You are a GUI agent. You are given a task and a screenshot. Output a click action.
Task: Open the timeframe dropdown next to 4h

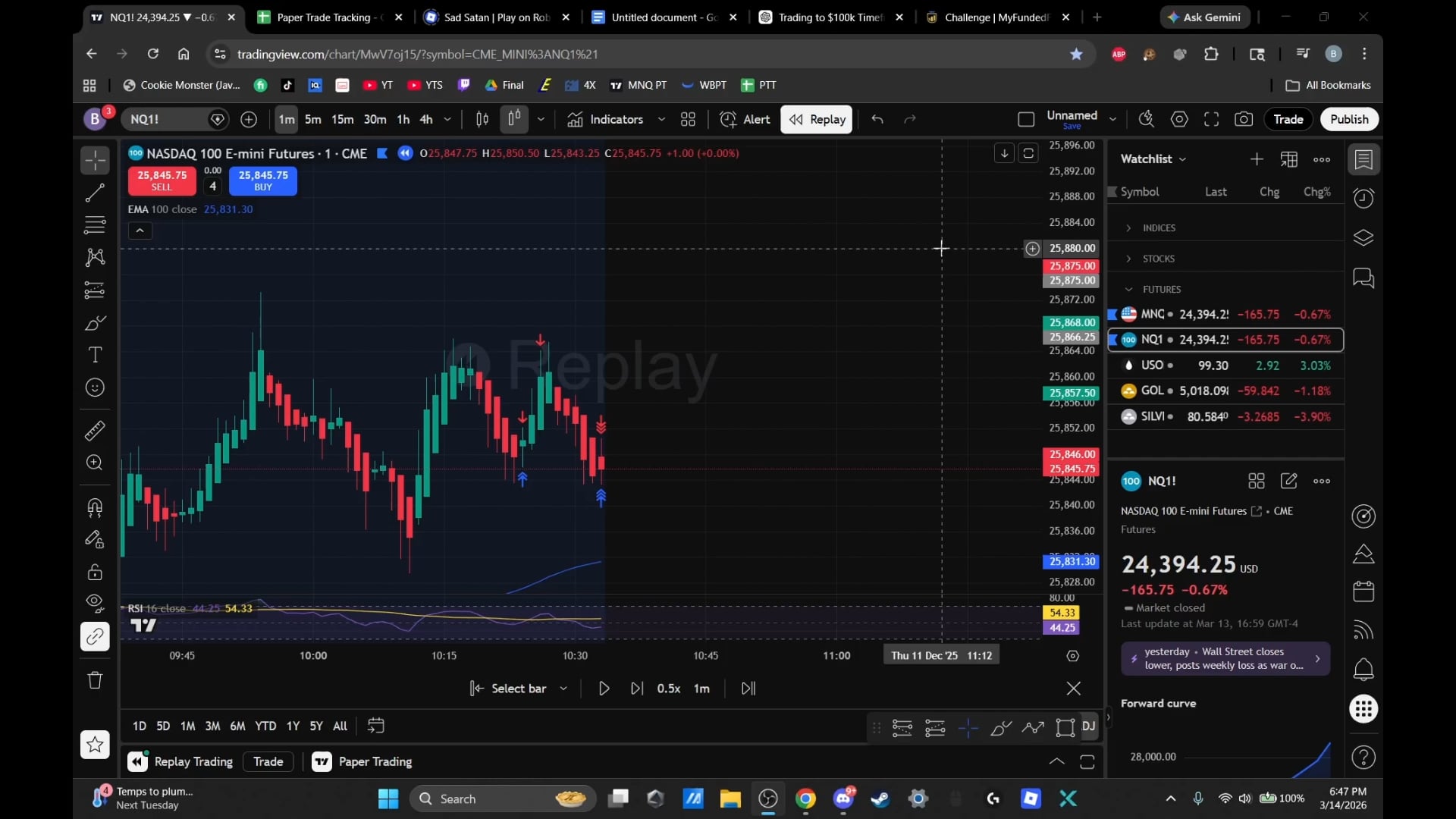tap(447, 119)
